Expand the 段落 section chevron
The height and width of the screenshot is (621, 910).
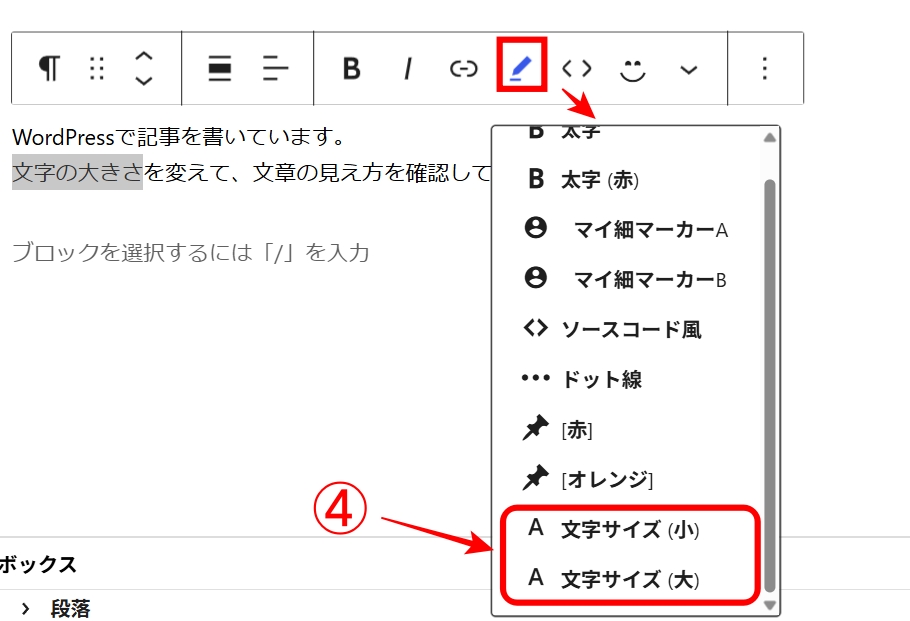(25, 609)
